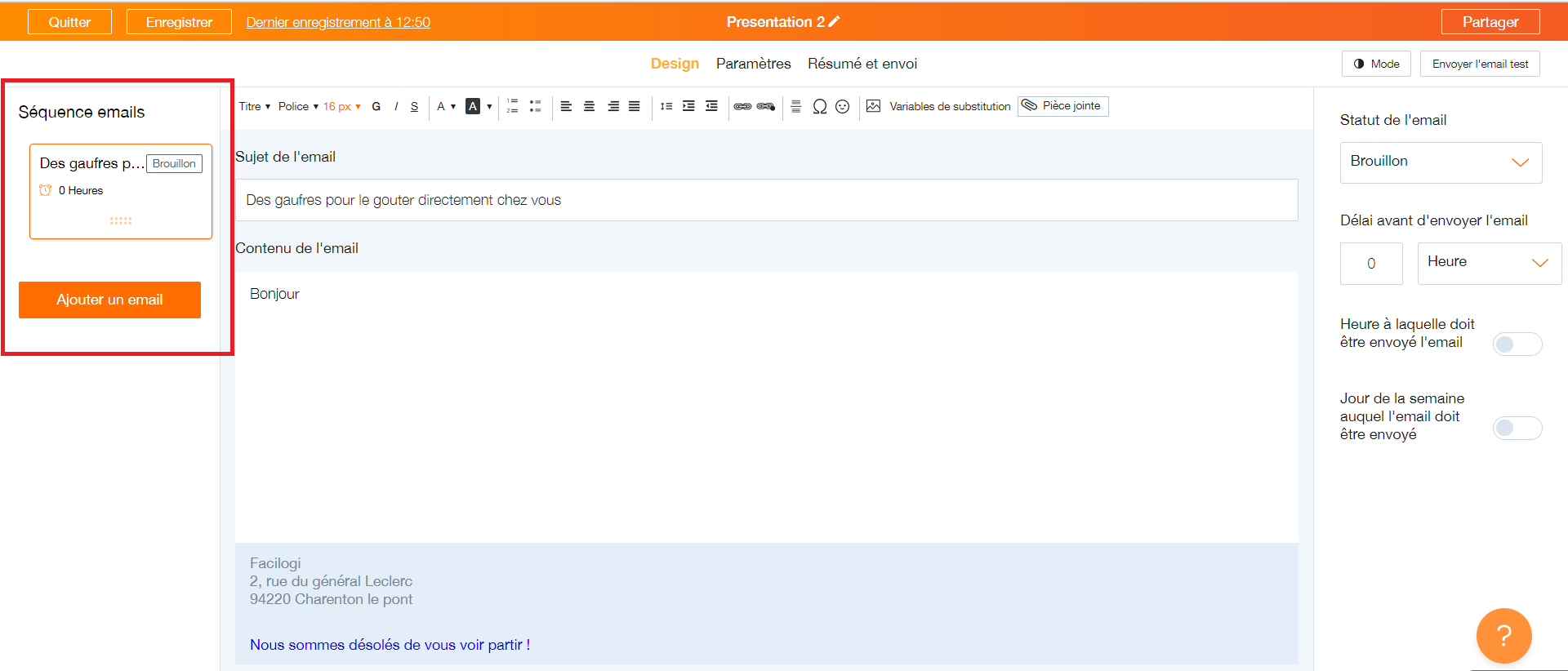This screenshot has width=1568, height=671.
Task: Open the text color A dropdown
Action: pos(446,106)
